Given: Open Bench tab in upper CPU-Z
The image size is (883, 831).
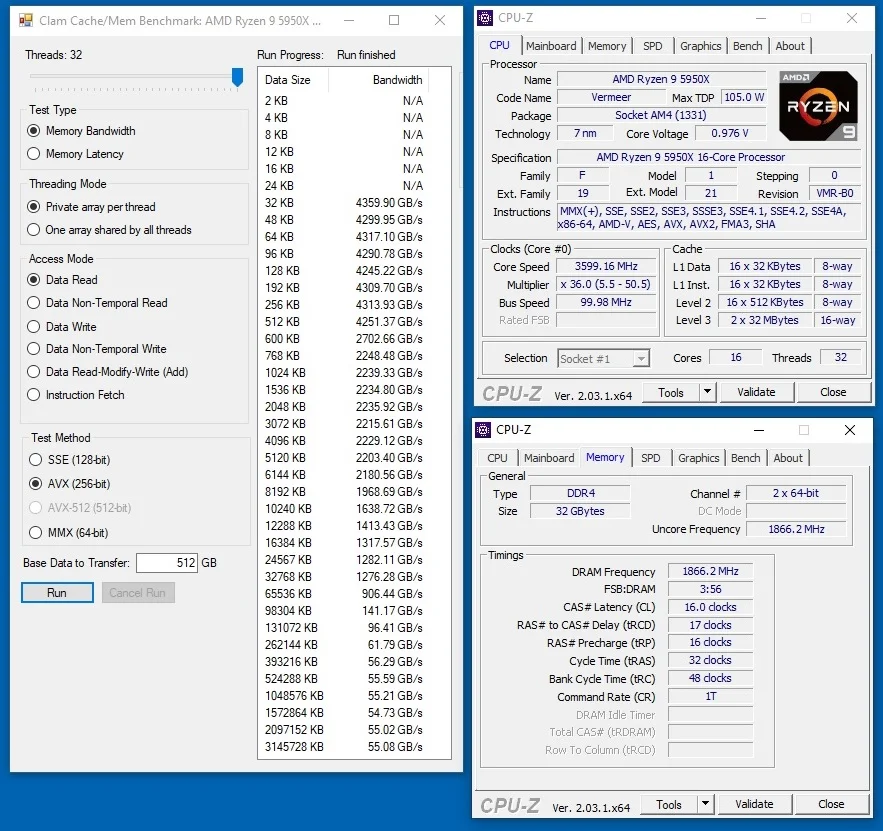Looking at the screenshot, I should (747, 46).
